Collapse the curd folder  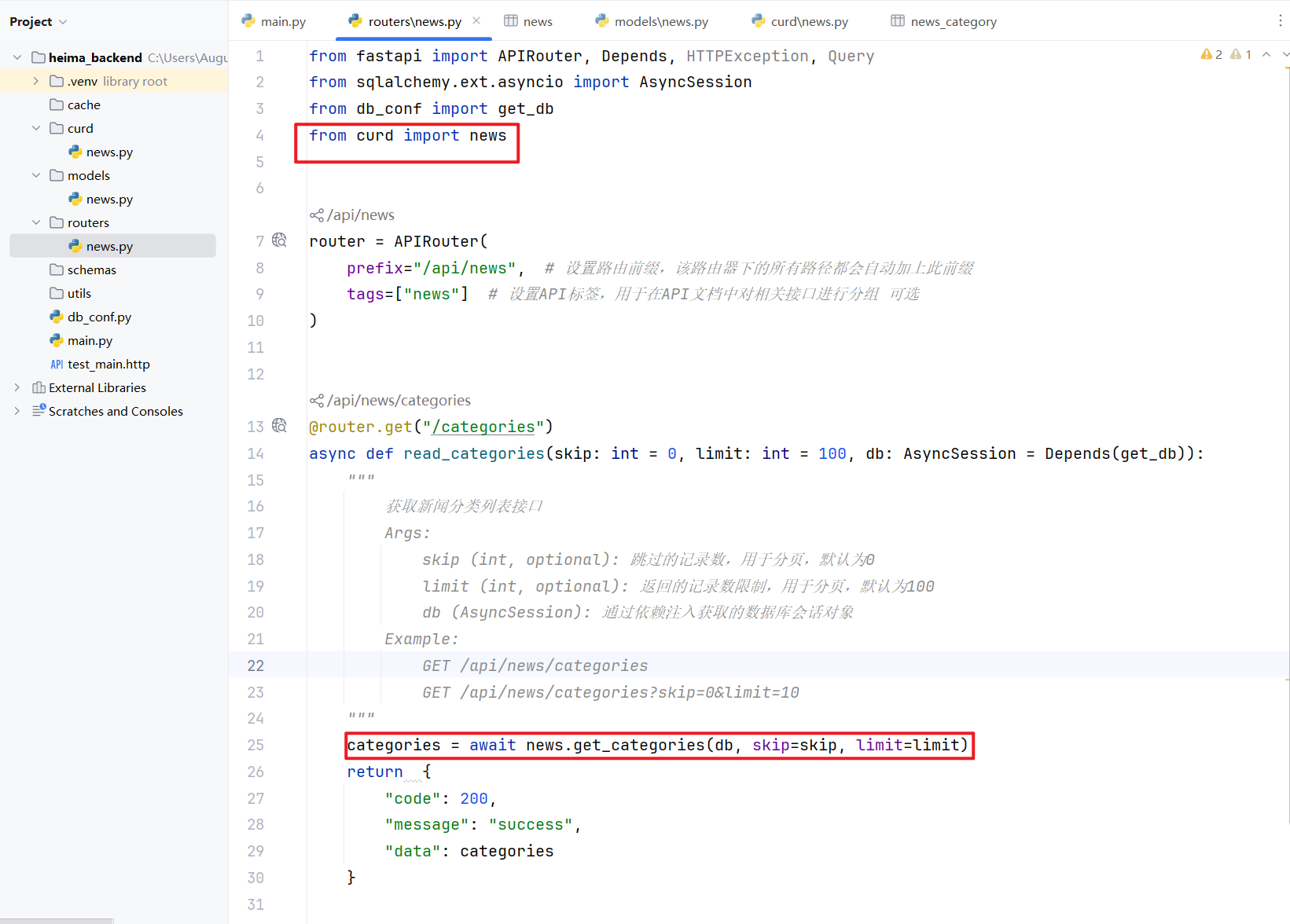click(x=36, y=128)
